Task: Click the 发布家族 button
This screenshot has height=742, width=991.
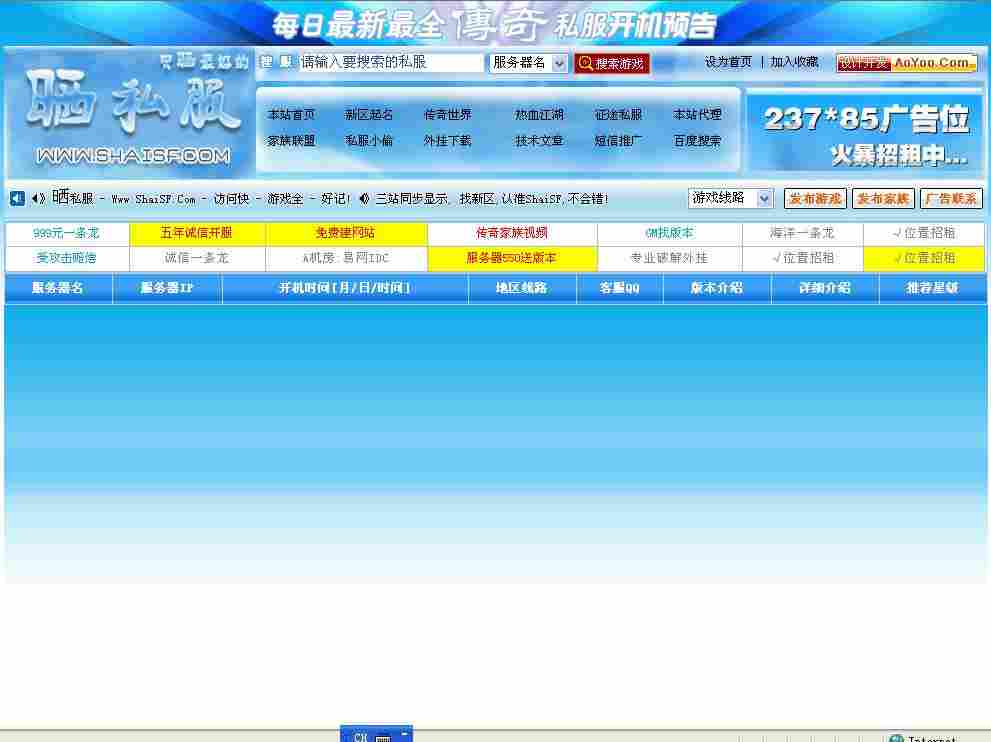Action: (882, 198)
